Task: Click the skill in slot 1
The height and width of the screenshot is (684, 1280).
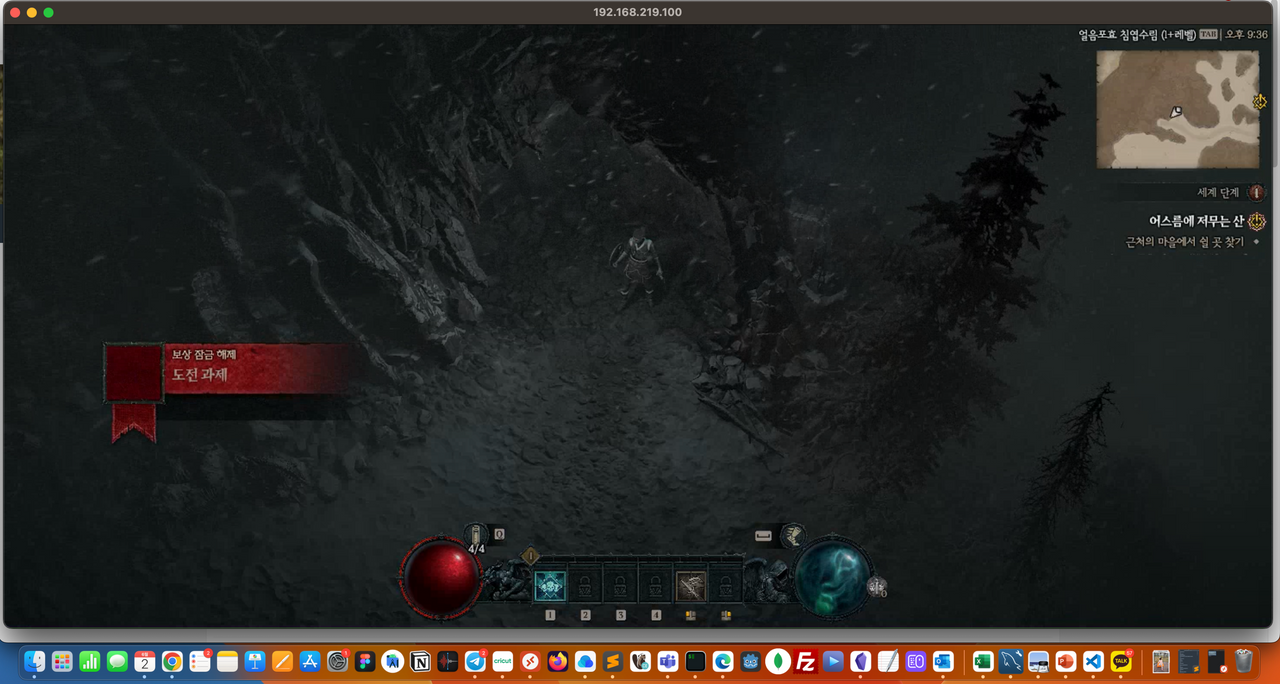Action: point(550,586)
